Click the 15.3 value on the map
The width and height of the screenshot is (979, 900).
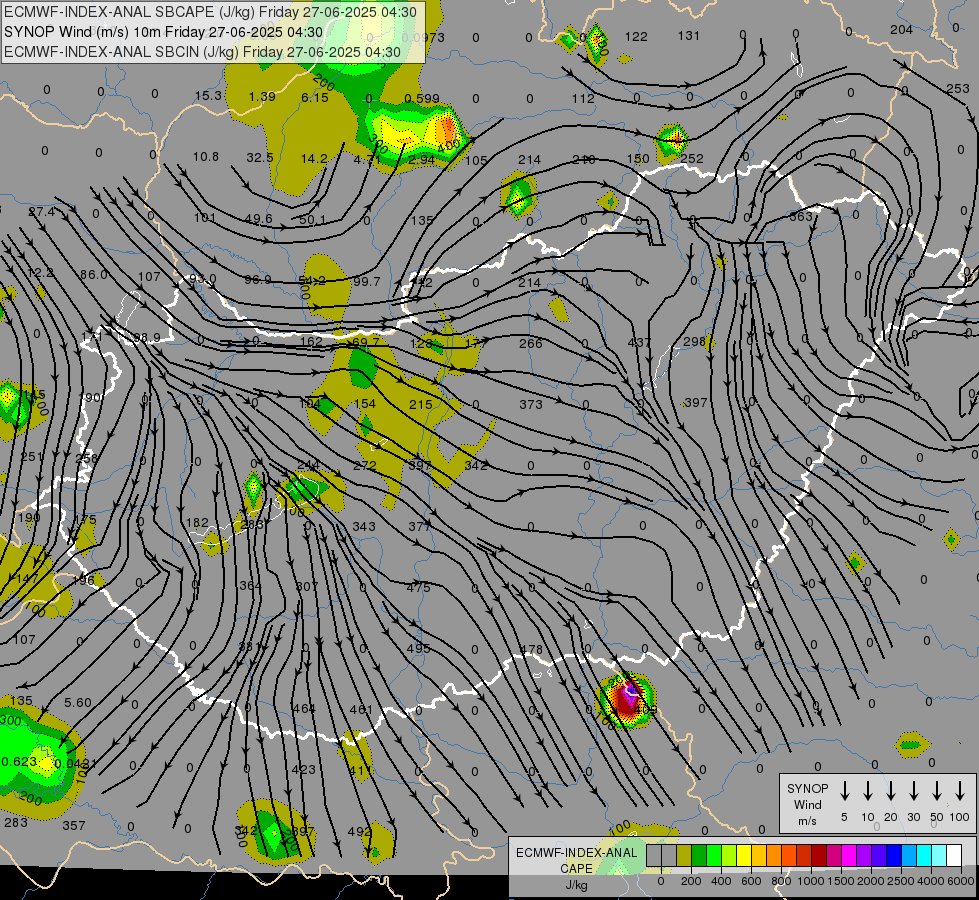tap(208, 96)
